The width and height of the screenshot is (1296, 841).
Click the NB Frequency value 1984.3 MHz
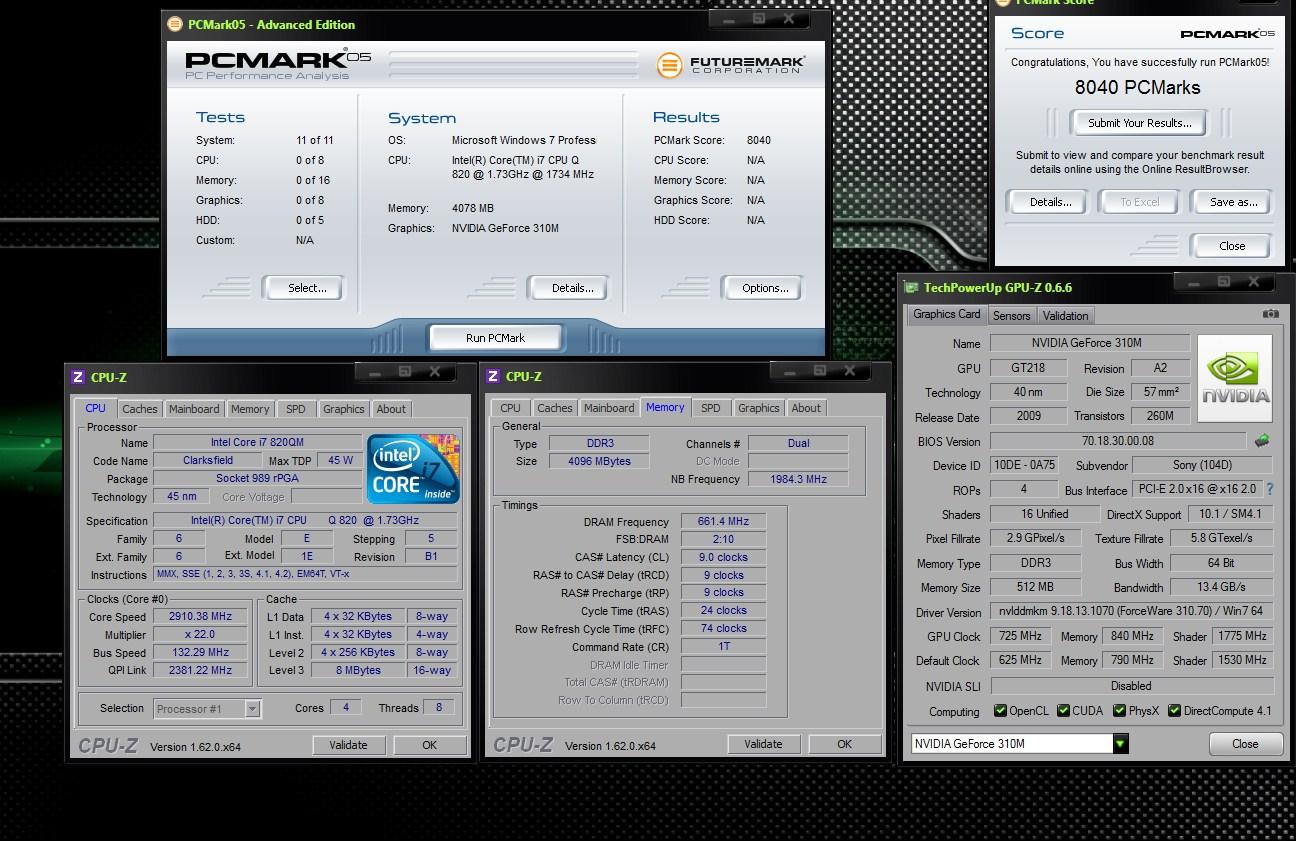click(798, 480)
